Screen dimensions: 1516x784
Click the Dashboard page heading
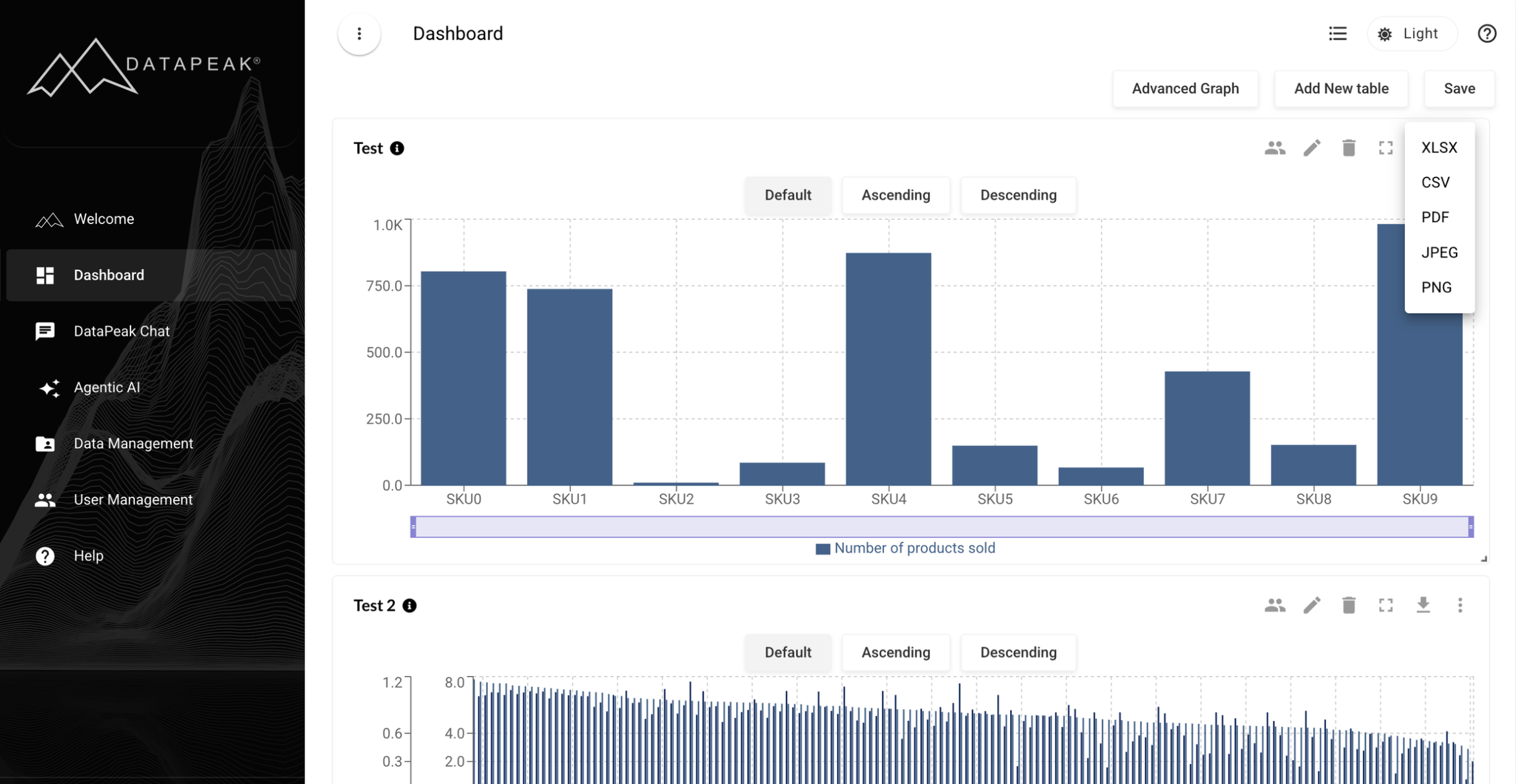point(458,34)
